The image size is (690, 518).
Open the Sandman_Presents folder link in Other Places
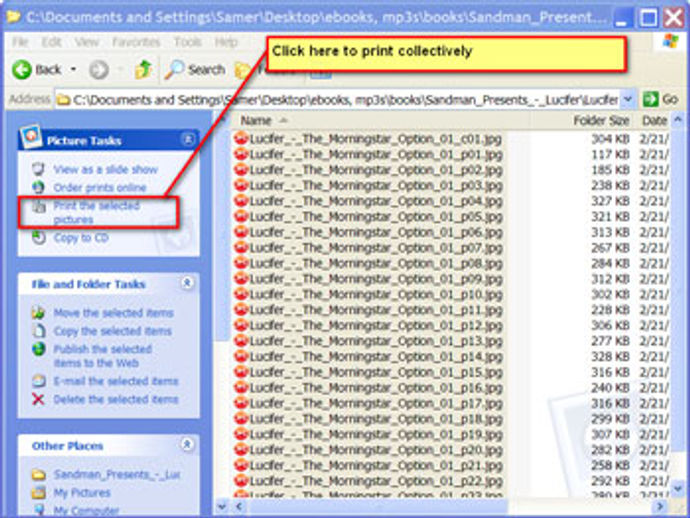point(117,474)
